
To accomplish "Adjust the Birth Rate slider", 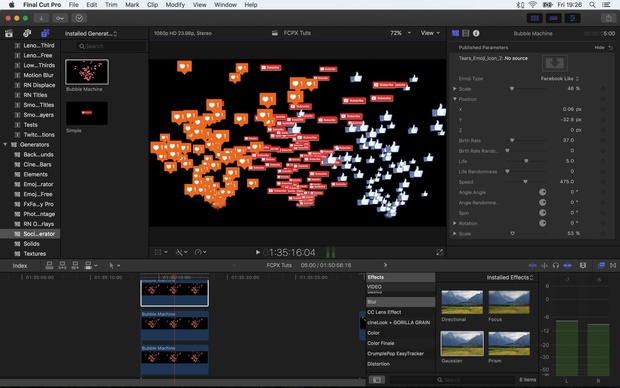I will [512, 140].
